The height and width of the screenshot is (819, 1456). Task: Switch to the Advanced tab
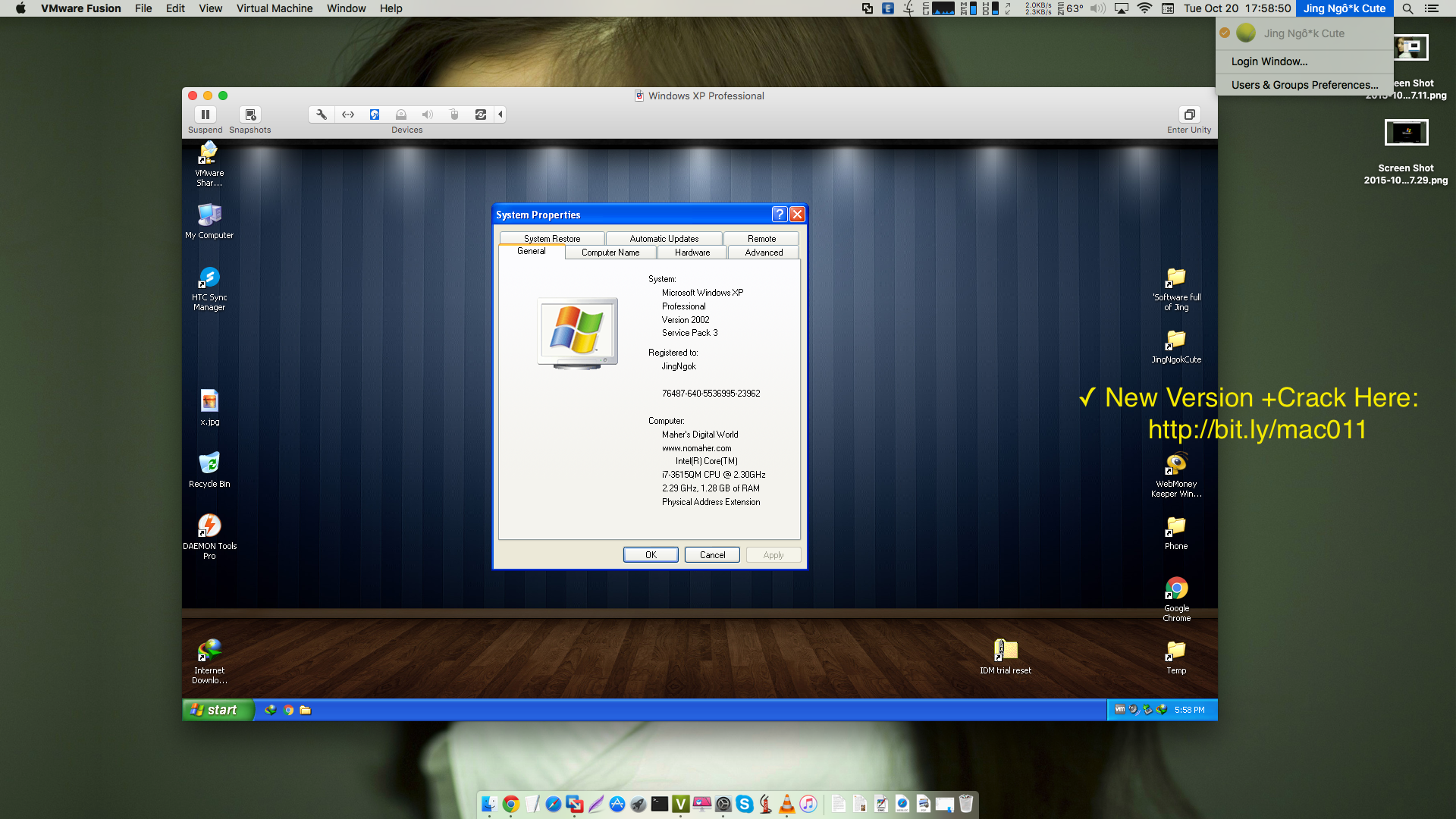764,253
